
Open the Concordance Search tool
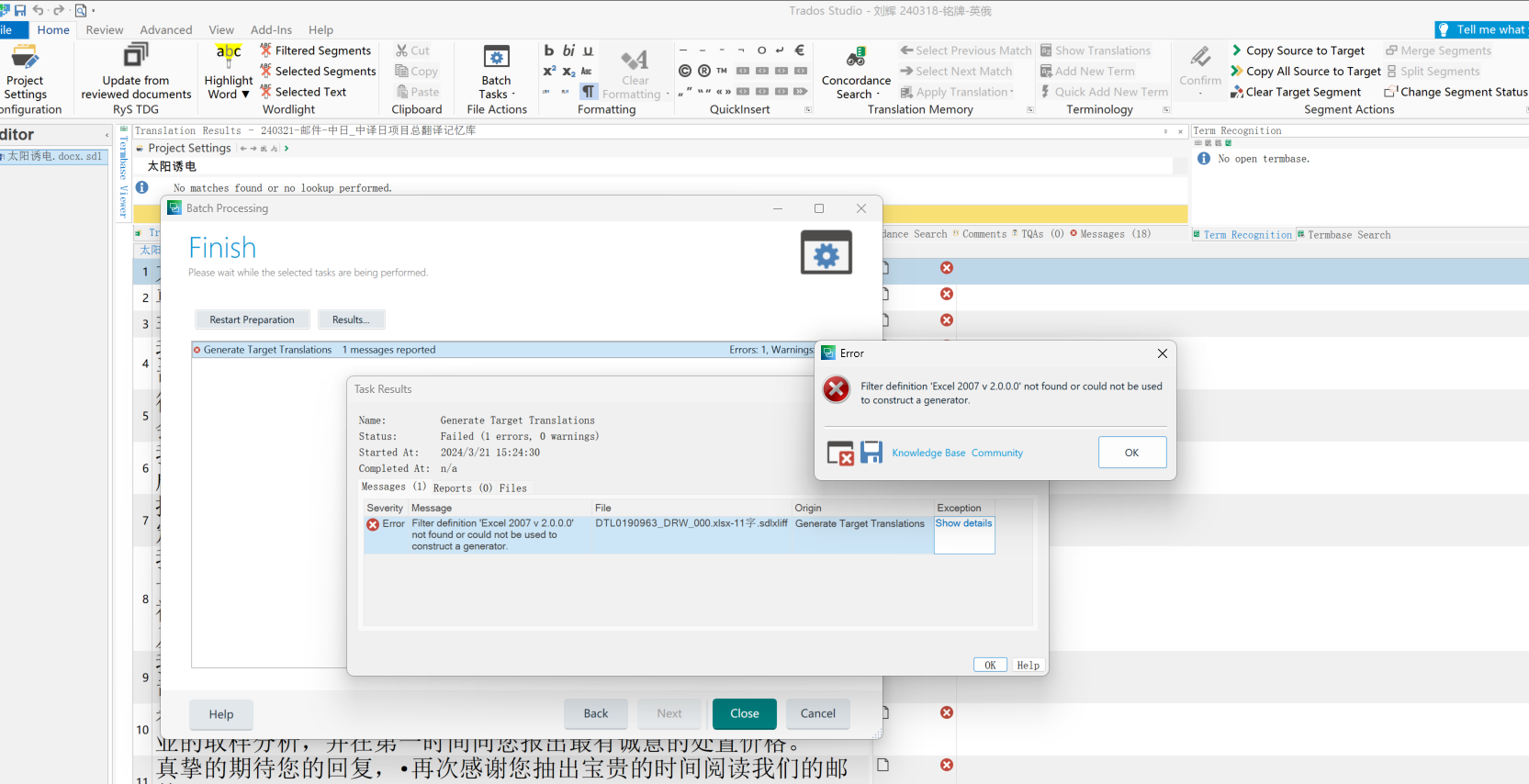click(x=856, y=73)
